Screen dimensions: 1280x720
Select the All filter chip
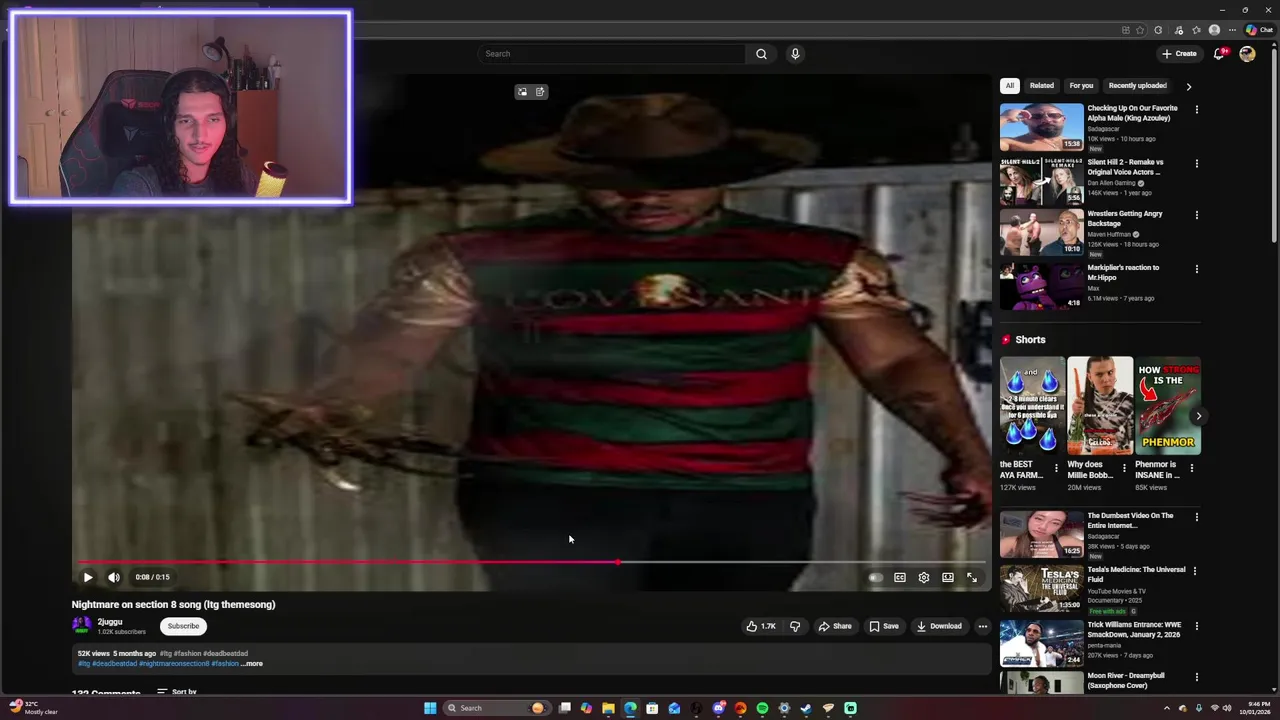[1010, 86]
